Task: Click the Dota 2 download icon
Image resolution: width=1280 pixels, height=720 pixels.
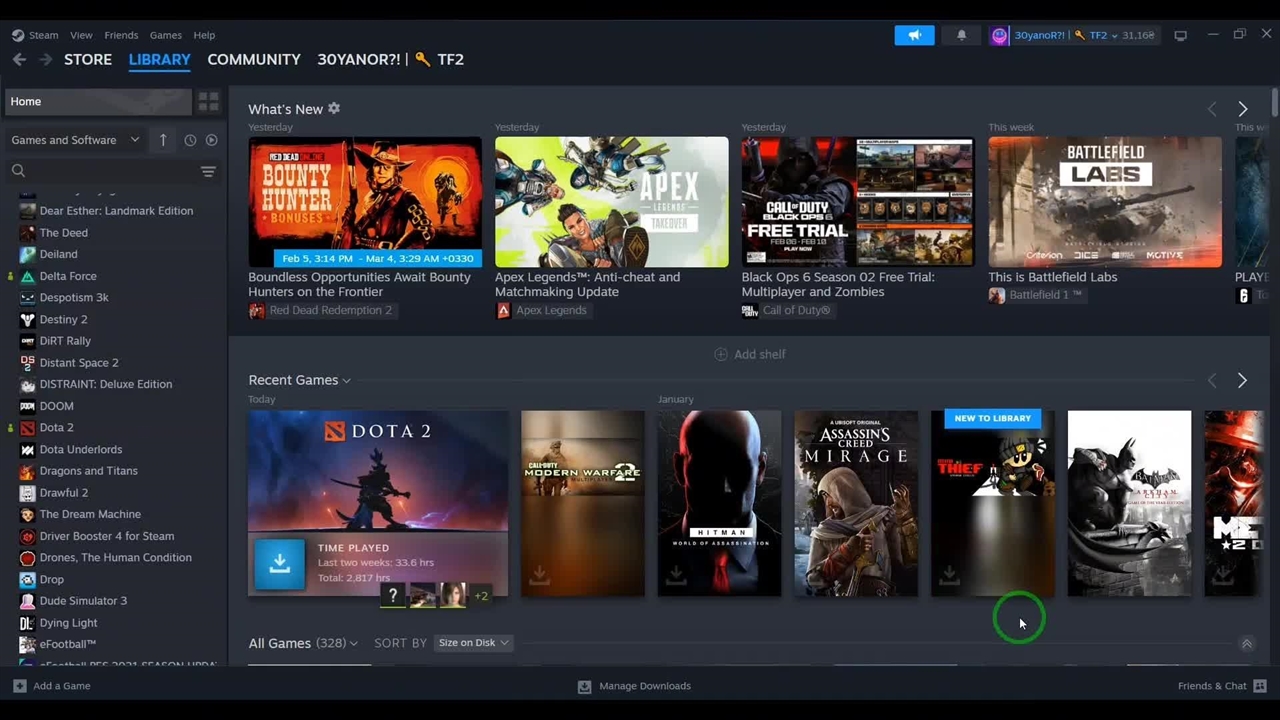Action: pos(279,563)
